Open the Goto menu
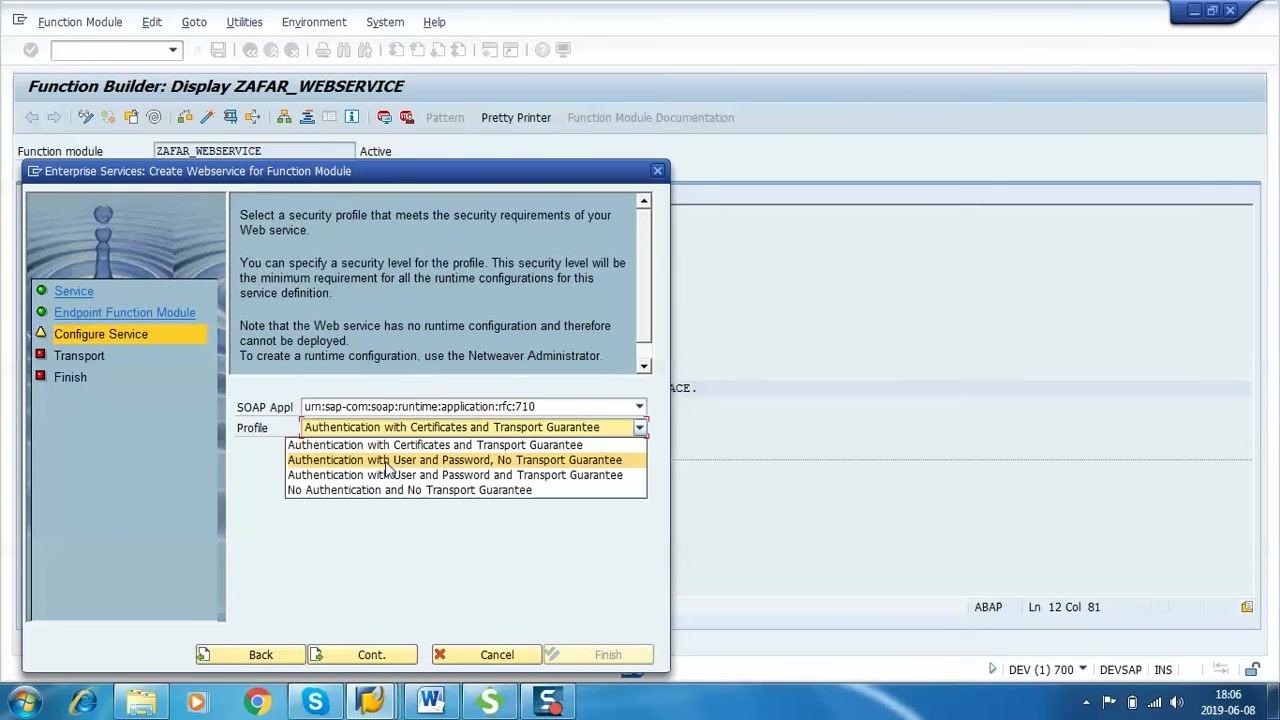 [x=194, y=22]
